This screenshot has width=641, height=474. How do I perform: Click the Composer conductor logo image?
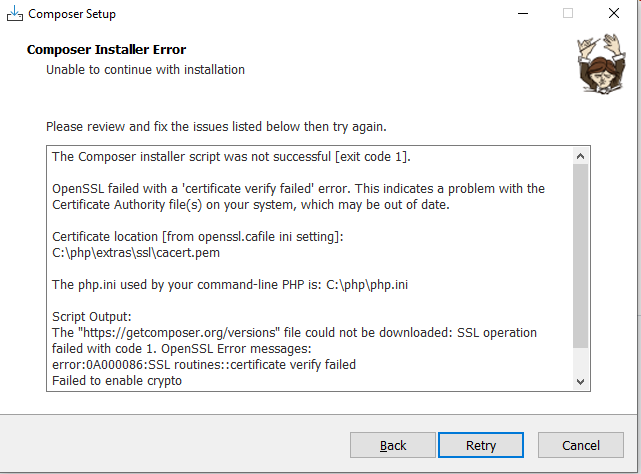coord(601,64)
